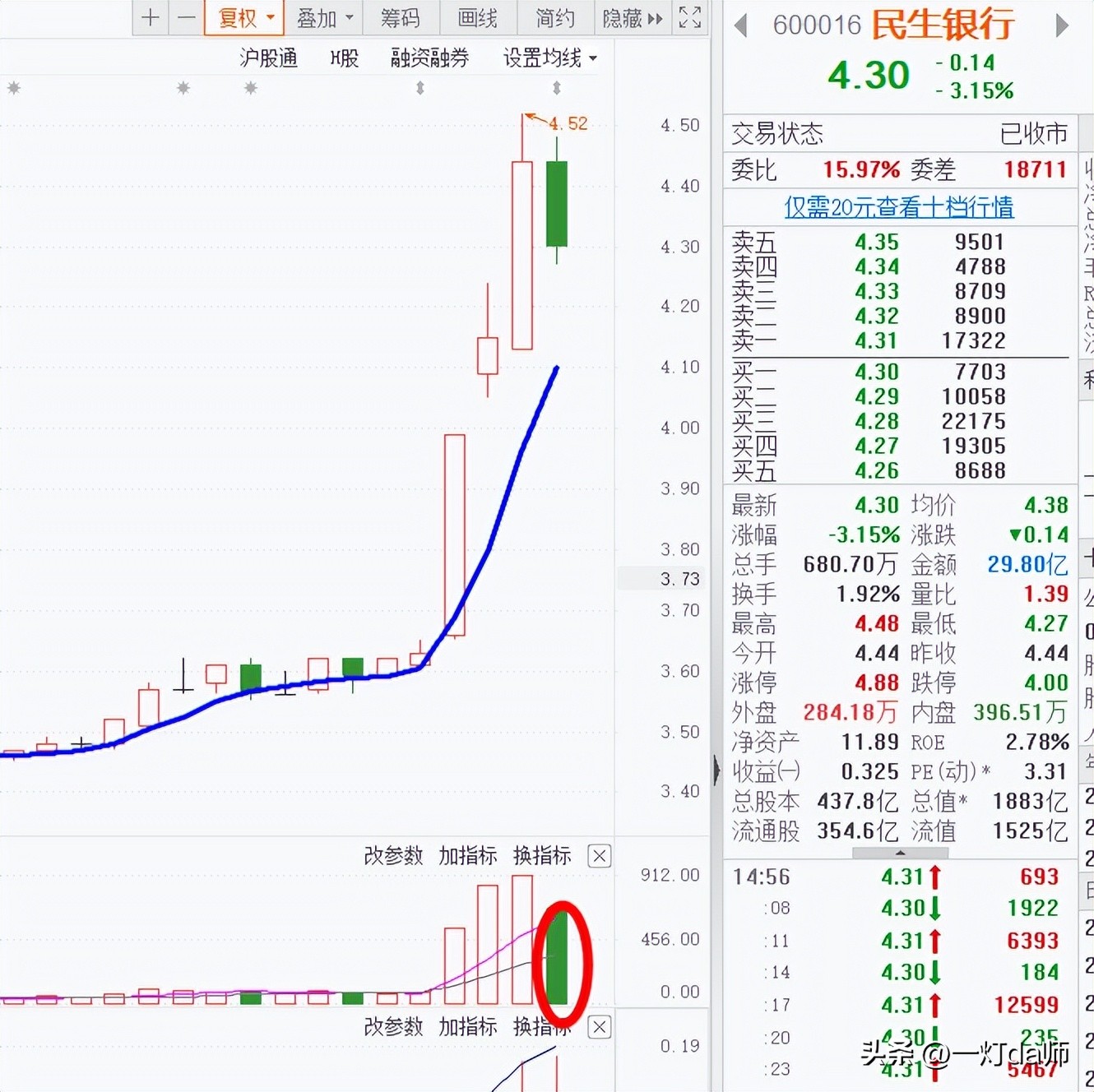This screenshot has width=1094, height=1092.
Task: Click the plus zoom-in chart icon
Action: pyautogui.click(x=151, y=17)
